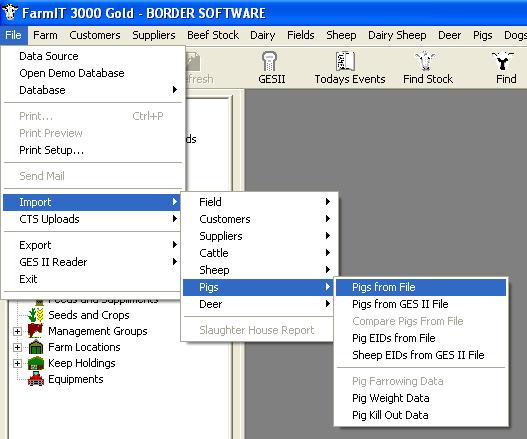Select Pig Weight Data import
This screenshot has height=439, width=527.
click(x=421, y=398)
